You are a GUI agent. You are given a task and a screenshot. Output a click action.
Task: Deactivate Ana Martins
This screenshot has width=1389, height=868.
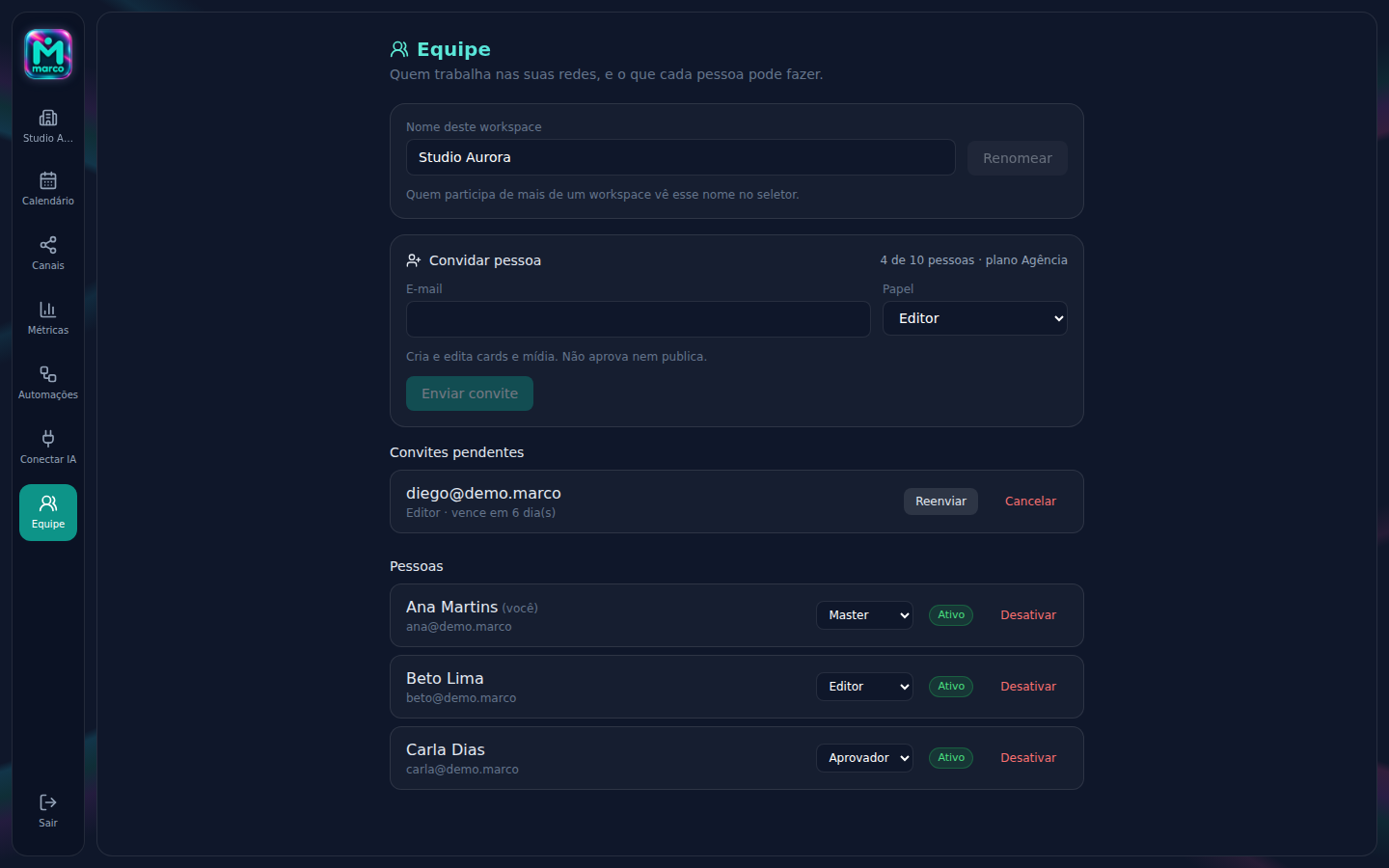pyautogui.click(x=1028, y=615)
